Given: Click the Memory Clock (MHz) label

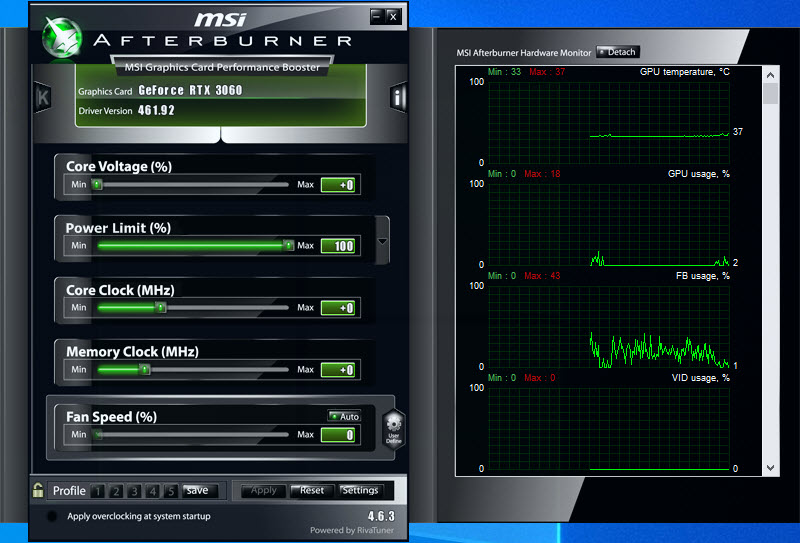Looking at the screenshot, I should point(132,352).
